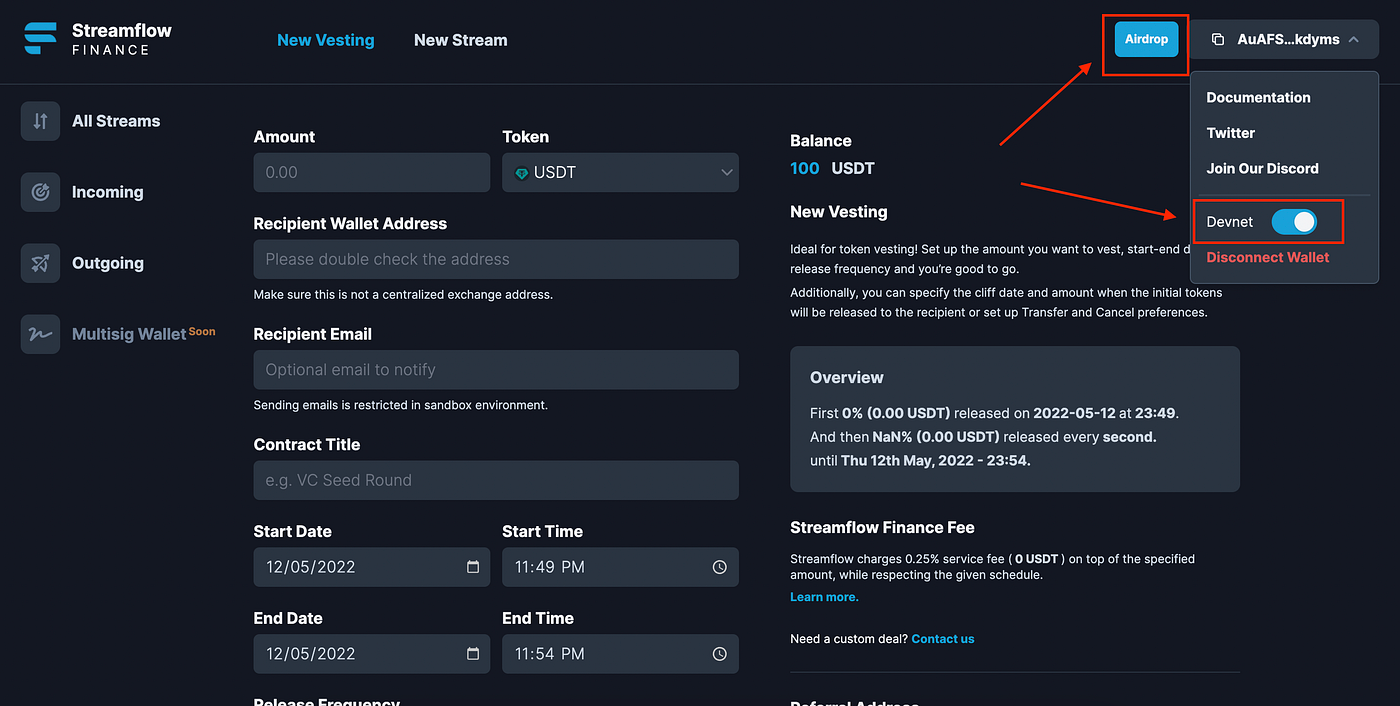Click the Amount input field
Screen dimensions: 1400x706
pos(372,172)
